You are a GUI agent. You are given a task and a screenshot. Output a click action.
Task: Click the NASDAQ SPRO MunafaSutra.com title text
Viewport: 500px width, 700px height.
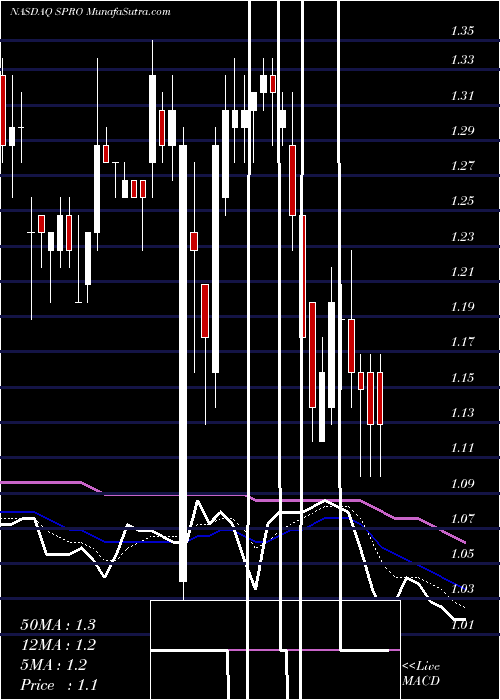(90, 12)
